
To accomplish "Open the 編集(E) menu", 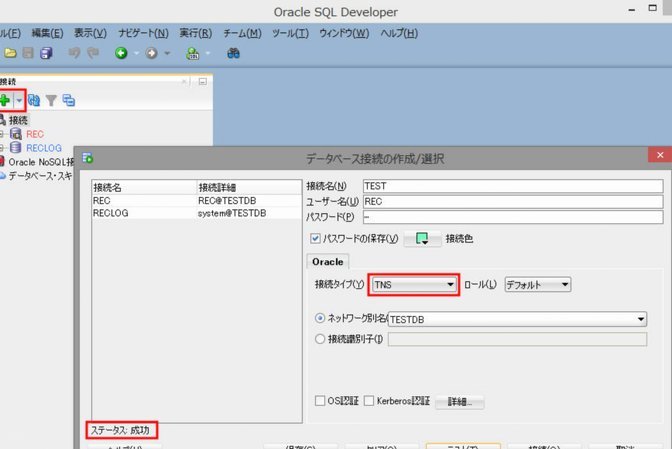I will click(47, 33).
